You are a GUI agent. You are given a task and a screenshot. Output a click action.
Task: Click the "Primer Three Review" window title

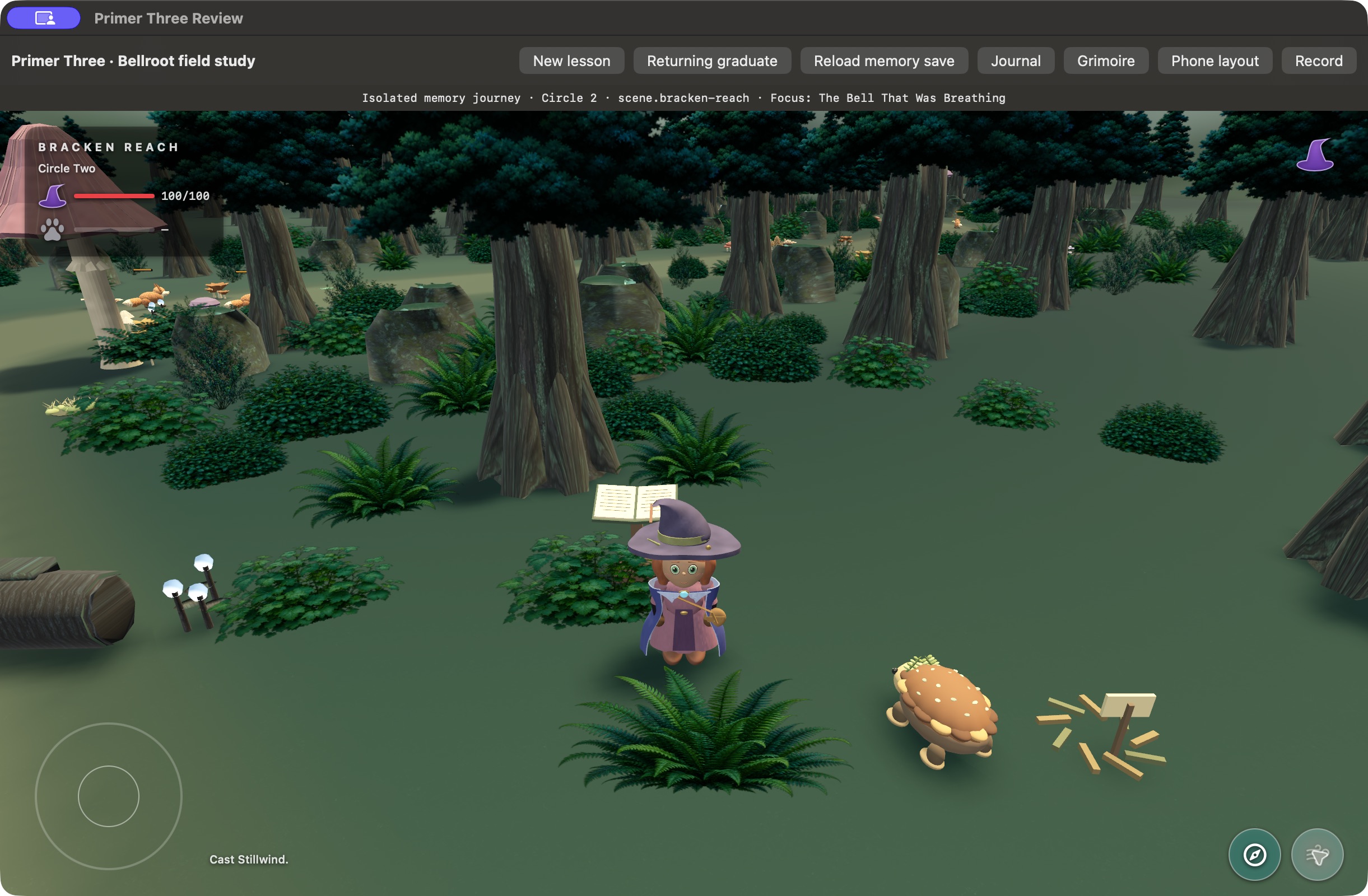(x=169, y=18)
